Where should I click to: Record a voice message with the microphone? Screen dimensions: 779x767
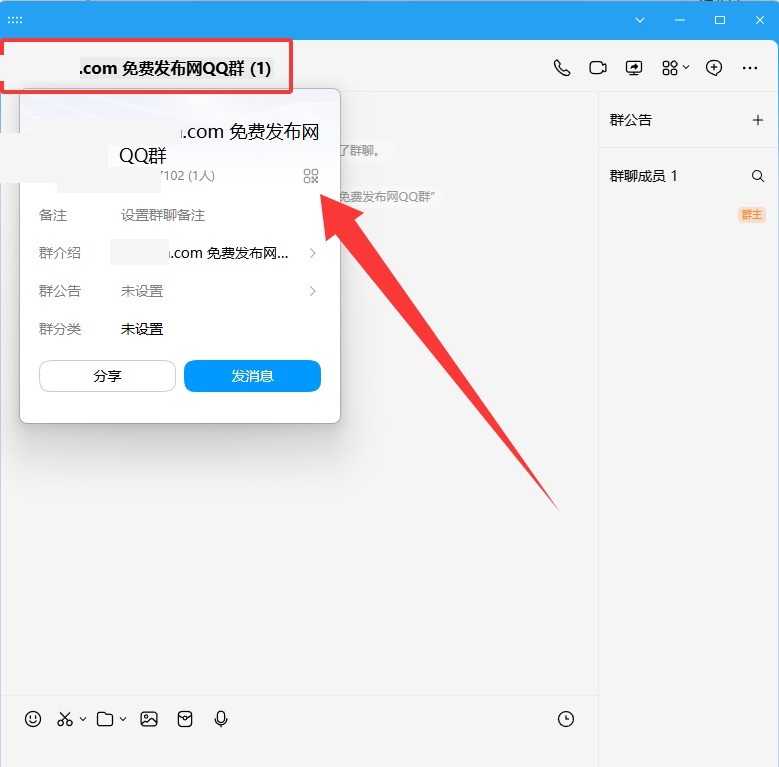(x=221, y=719)
